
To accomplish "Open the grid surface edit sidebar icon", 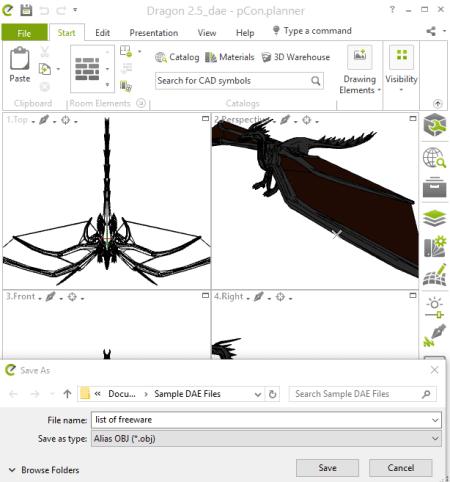I will [434, 275].
